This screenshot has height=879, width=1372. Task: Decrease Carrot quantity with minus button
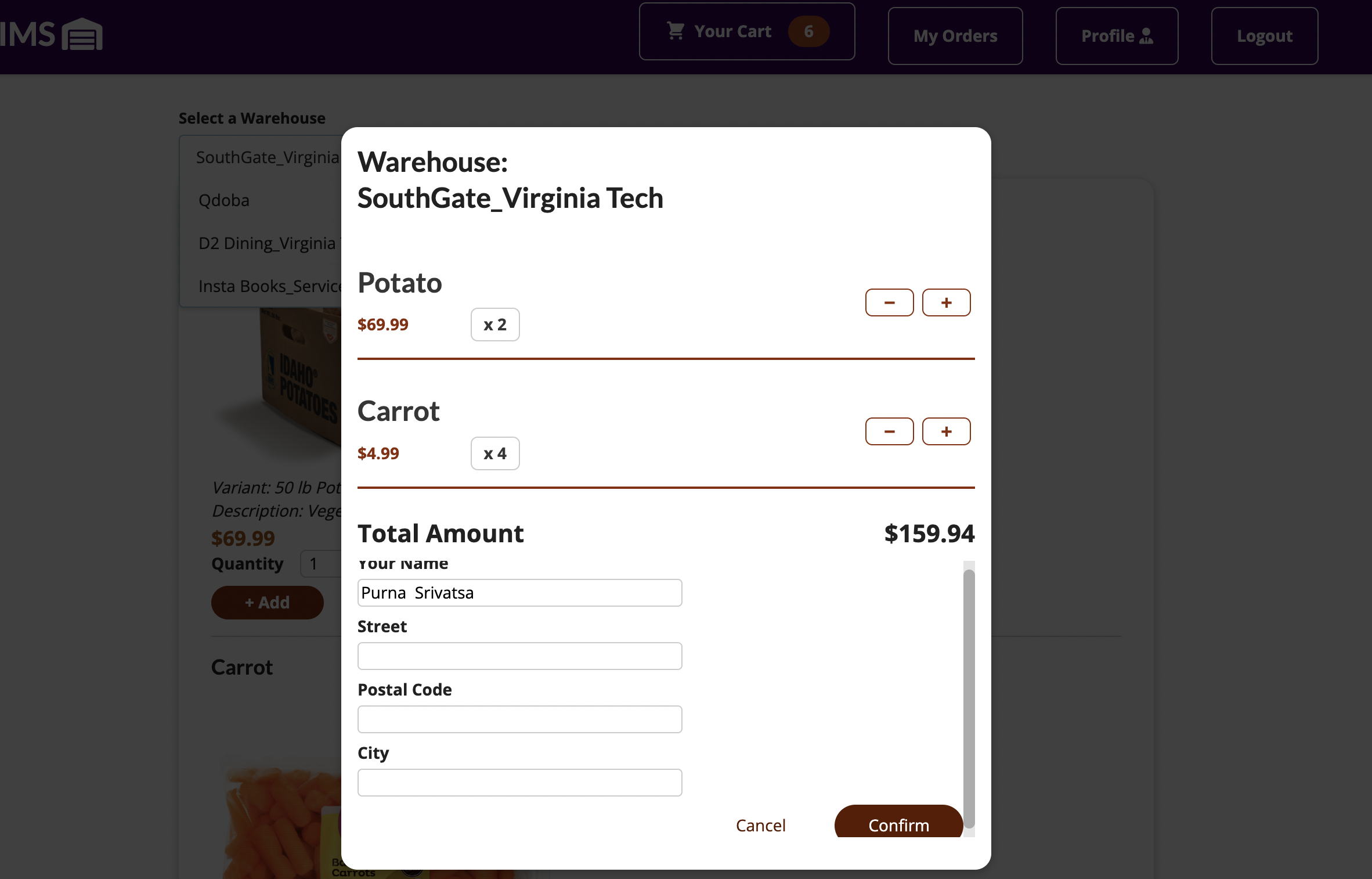click(x=889, y=431)
